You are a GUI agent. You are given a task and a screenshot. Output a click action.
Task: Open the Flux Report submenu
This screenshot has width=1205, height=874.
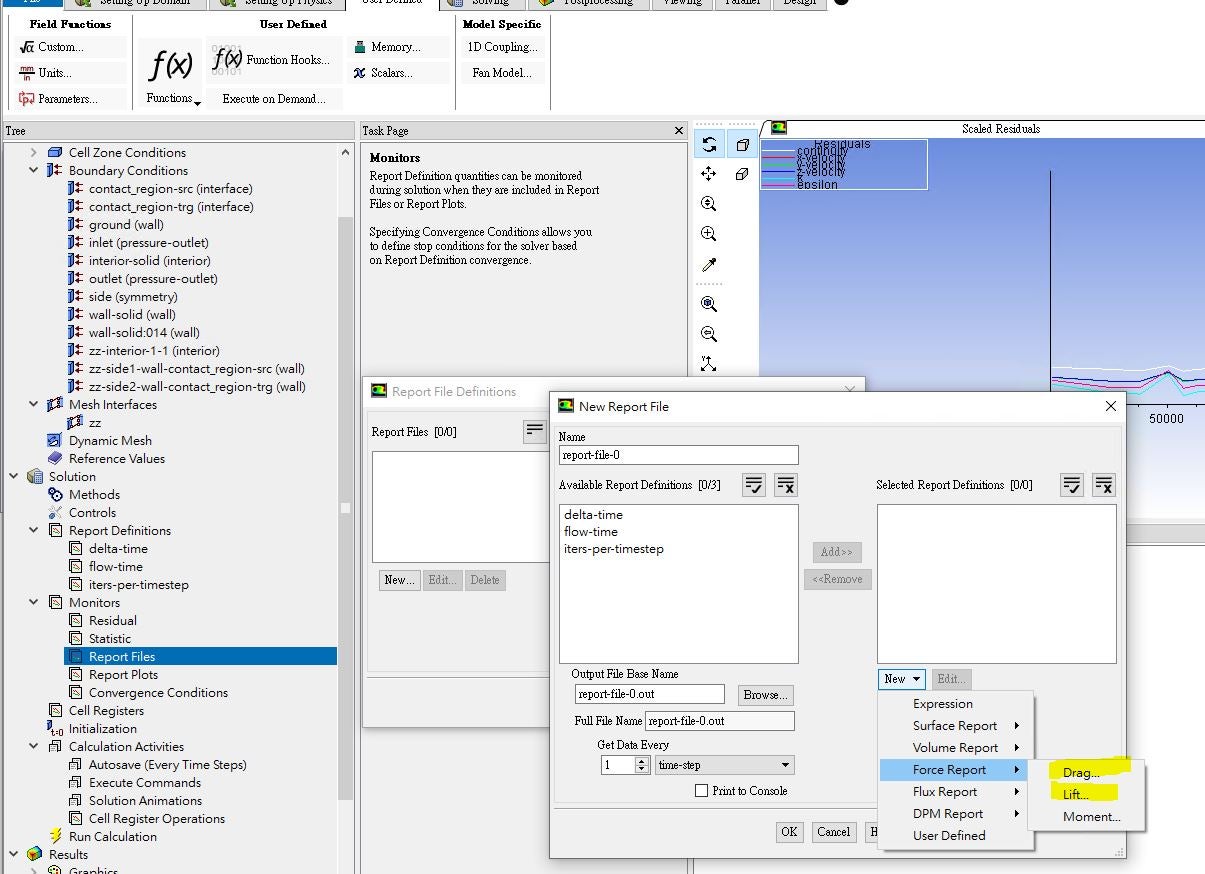click(x=955, y=792)
